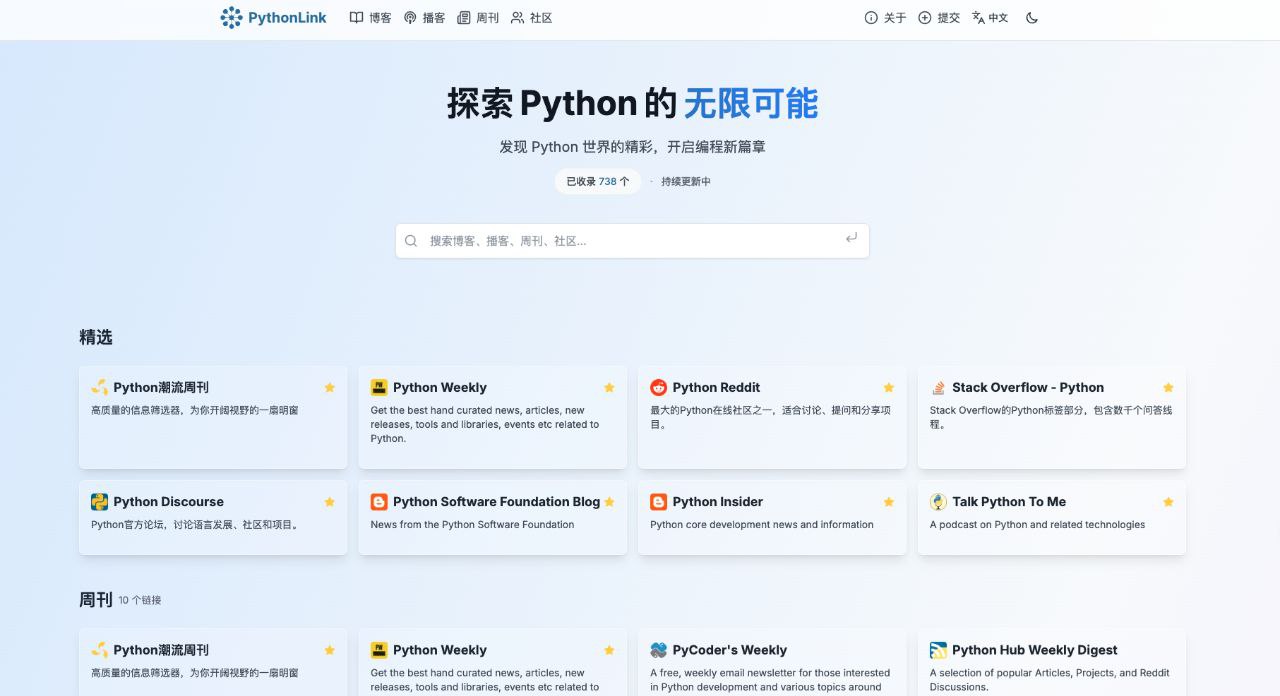Click the Python Discourse logo icon

pyautogui.click(x=99, y=502)
